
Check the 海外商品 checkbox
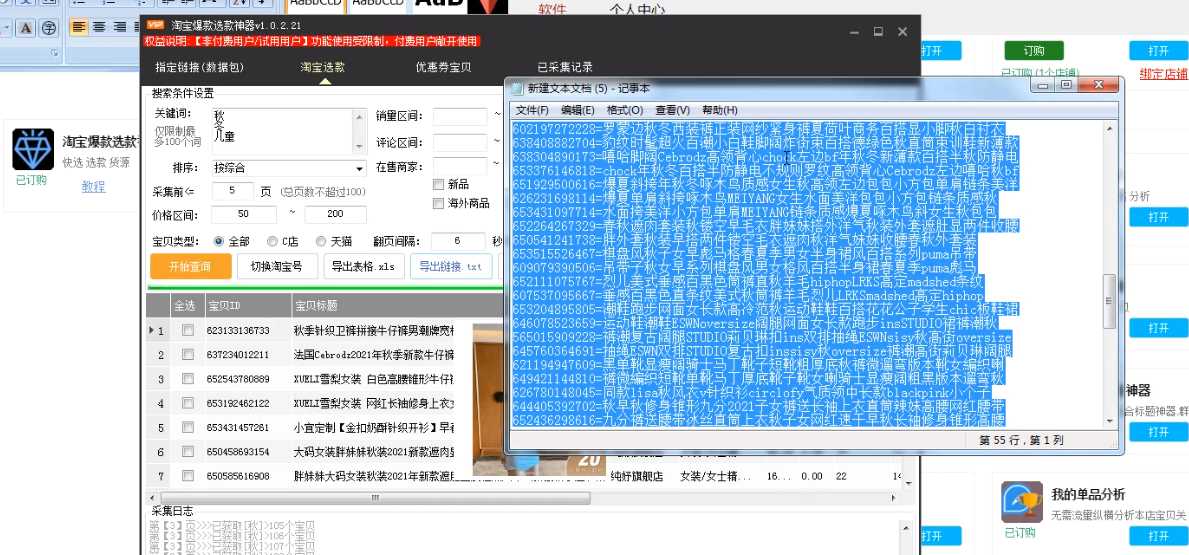[x=438, y=203]
